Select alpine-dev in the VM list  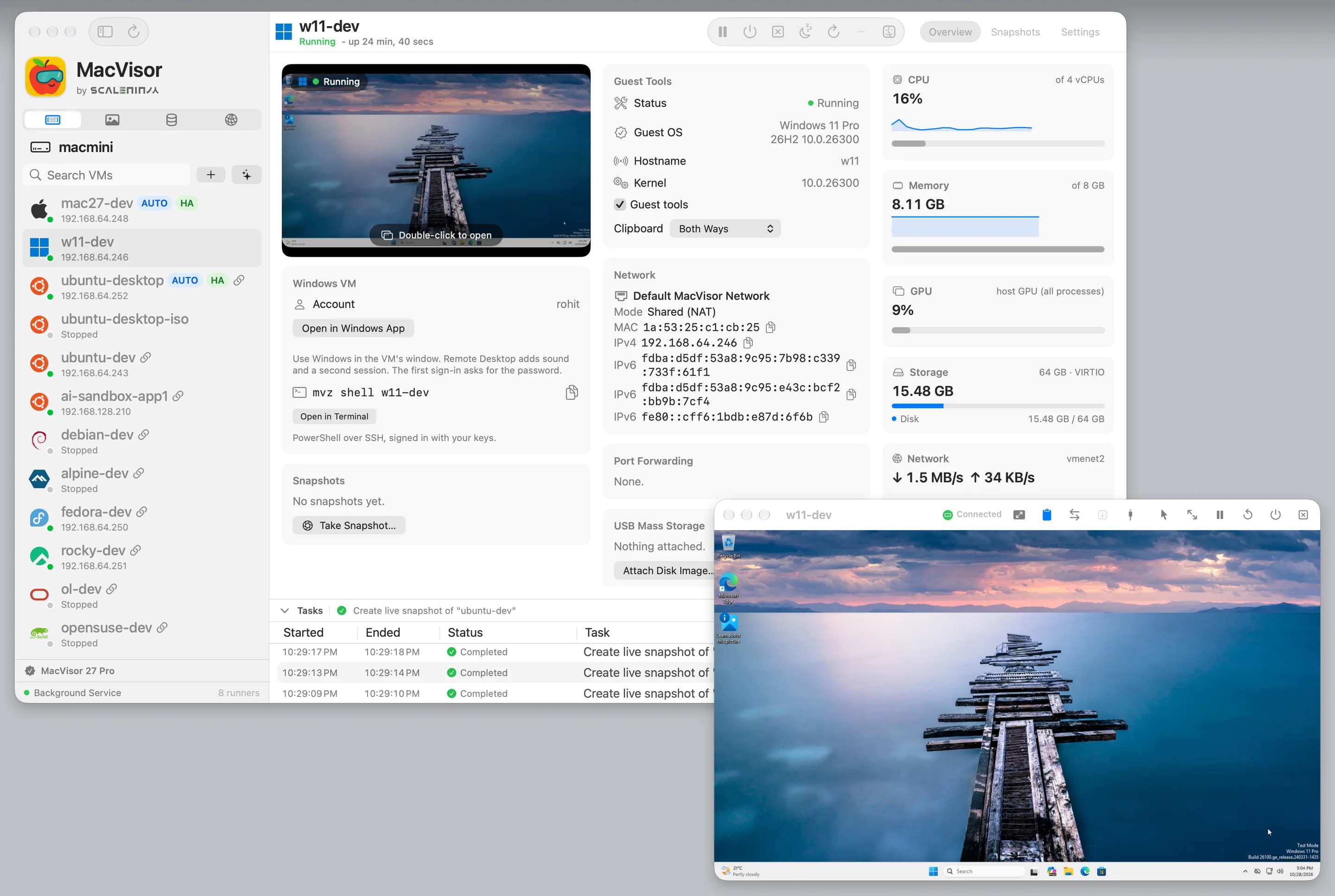pyautogui.click(x=142, y=480)
